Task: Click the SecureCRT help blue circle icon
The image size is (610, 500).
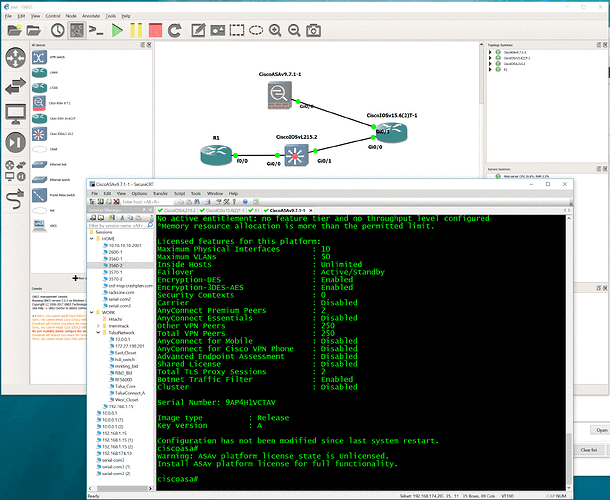Action: pyautogui.click(x=245, y=202)
